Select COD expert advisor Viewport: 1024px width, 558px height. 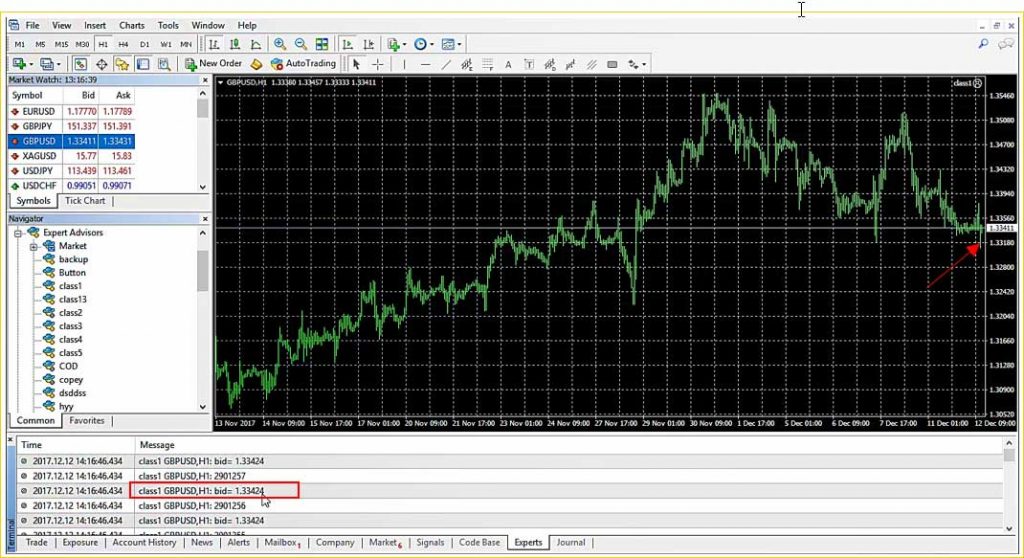click(68, 367)
